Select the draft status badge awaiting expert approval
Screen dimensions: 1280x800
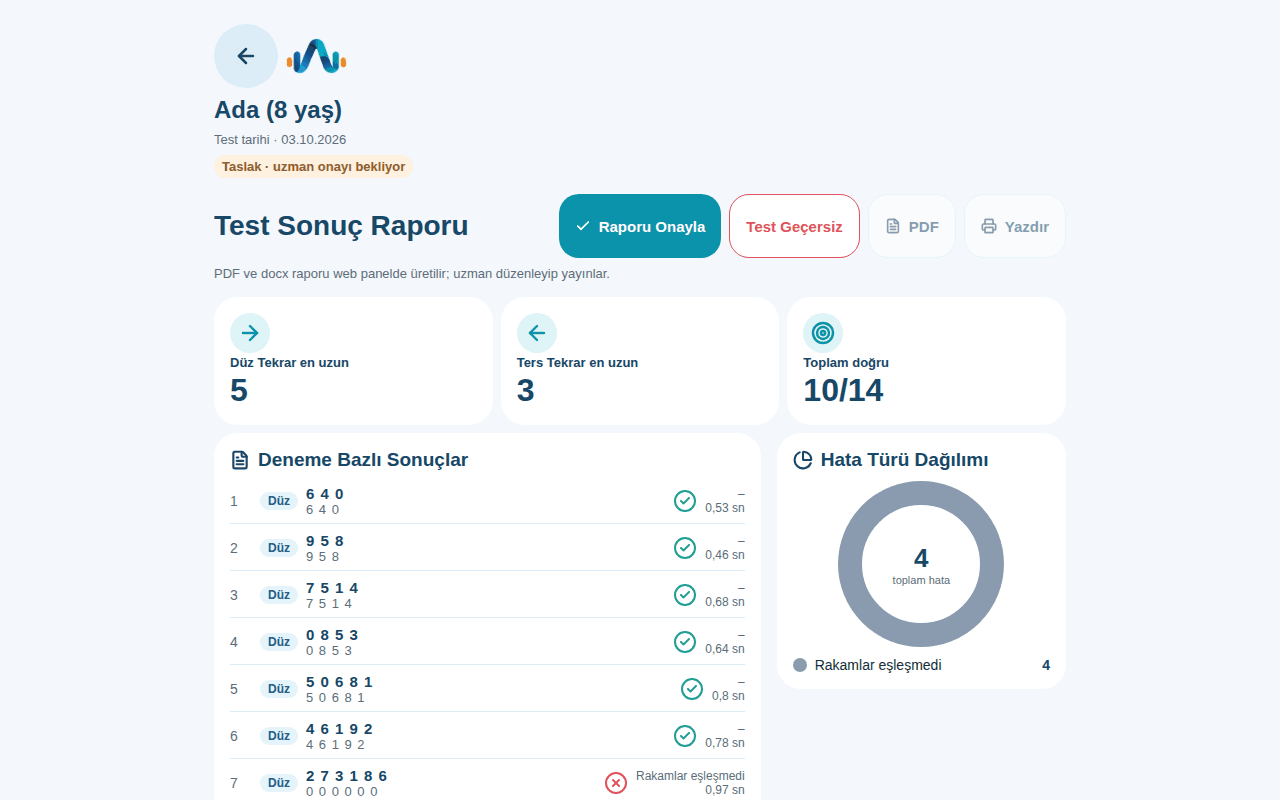313,167
